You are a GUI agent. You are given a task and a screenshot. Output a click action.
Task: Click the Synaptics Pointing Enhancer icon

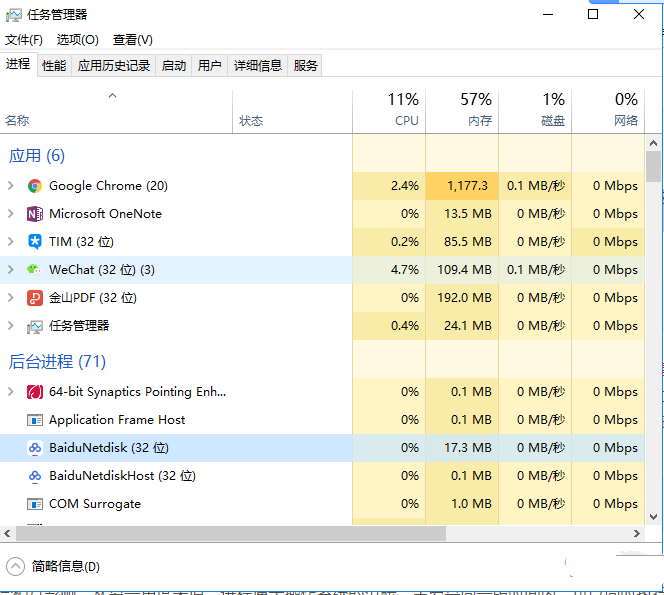click(x=35, y=392)
